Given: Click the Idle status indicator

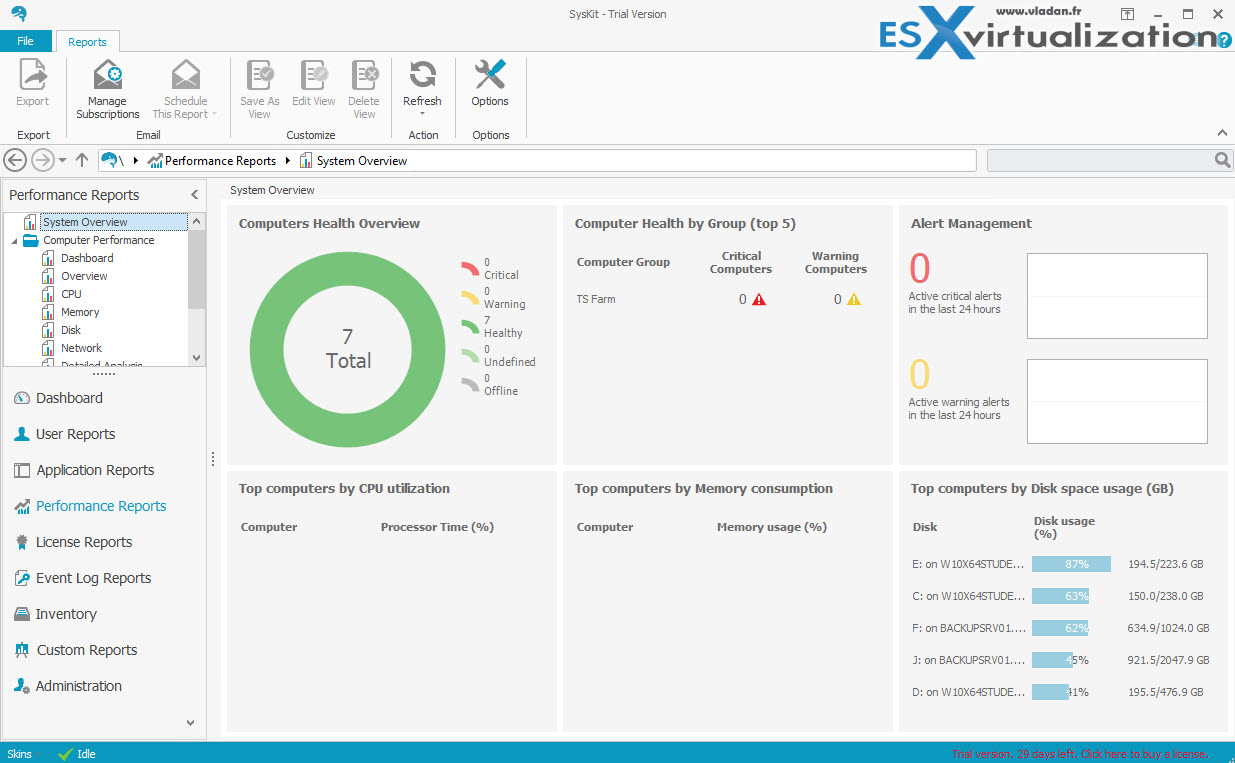Looking at the screenshot, I should [77, 753].
